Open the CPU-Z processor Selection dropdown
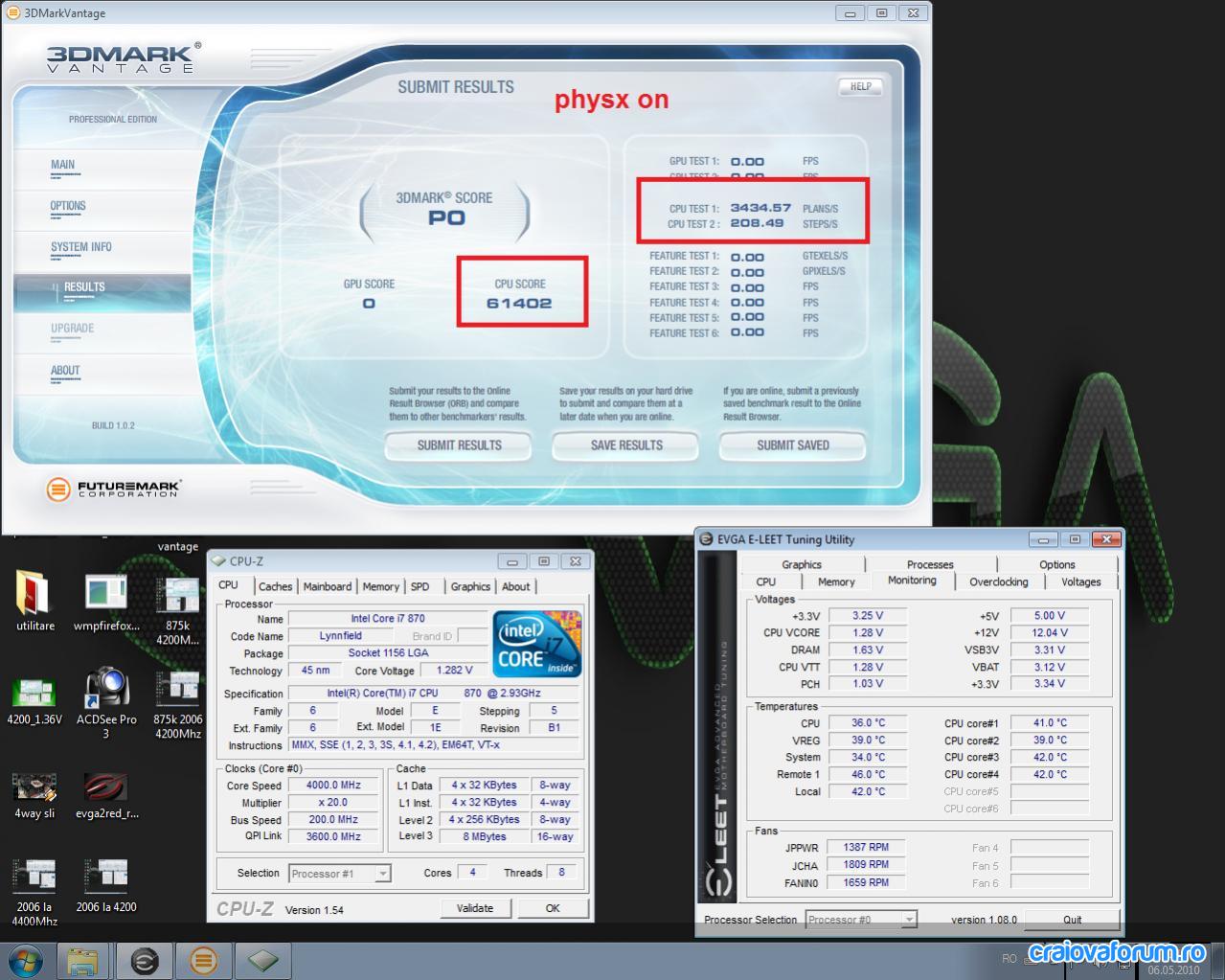This screenshot has height=980, width=1225. [x=340, y=874]
